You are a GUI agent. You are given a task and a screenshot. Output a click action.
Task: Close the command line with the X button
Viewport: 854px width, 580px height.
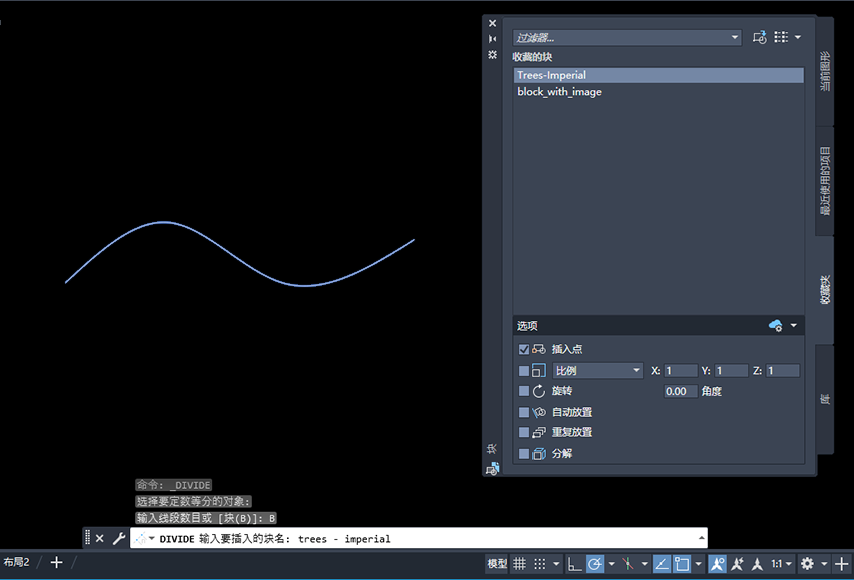100,539
